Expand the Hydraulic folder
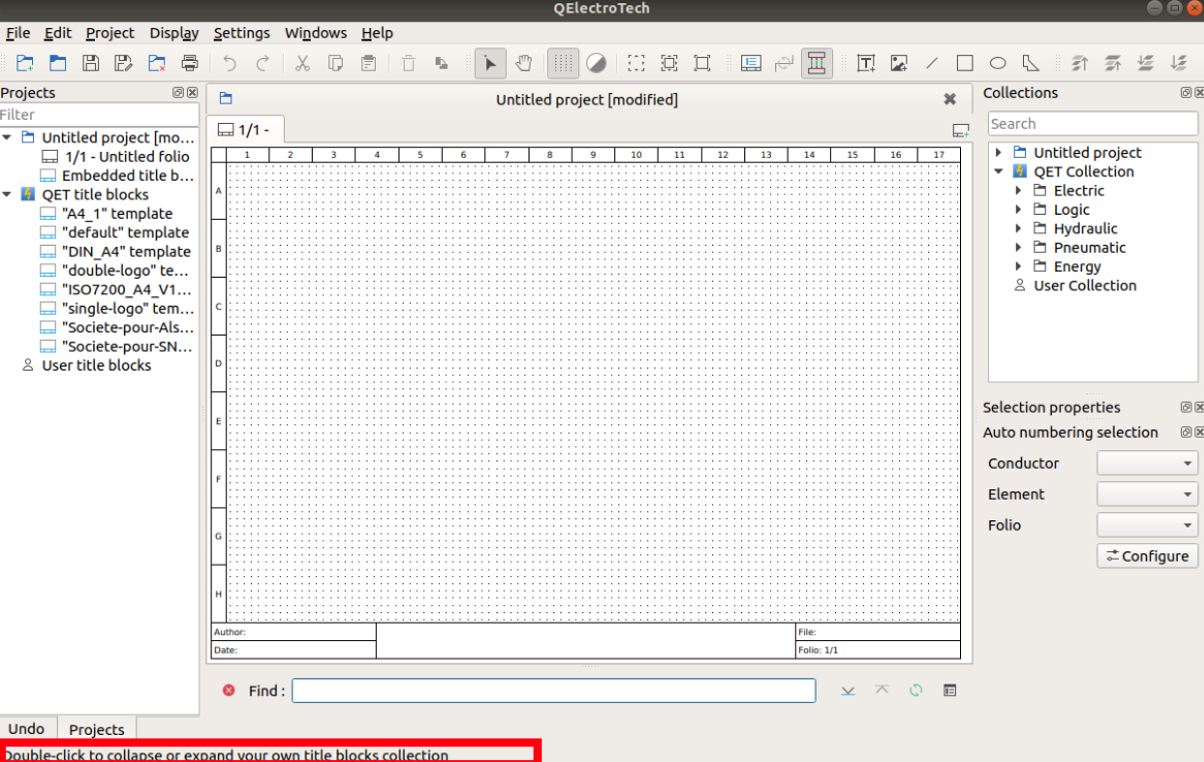Viewport: 1204px width, 762px height. pos(1018,228)
